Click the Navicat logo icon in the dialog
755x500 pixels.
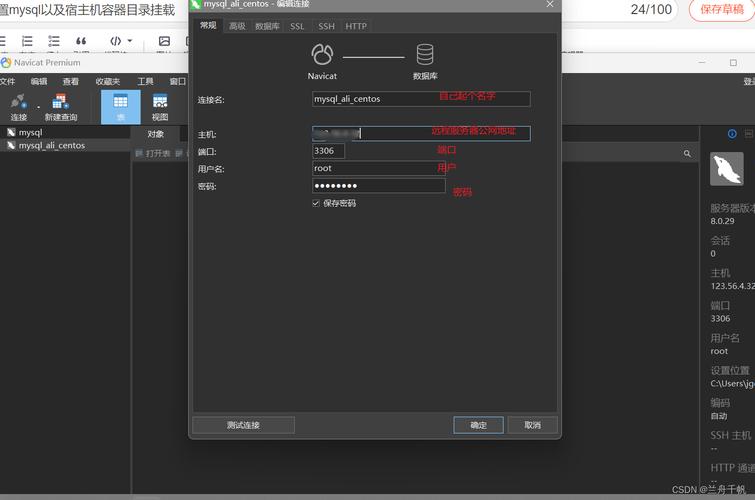click(x=322, y=54)
